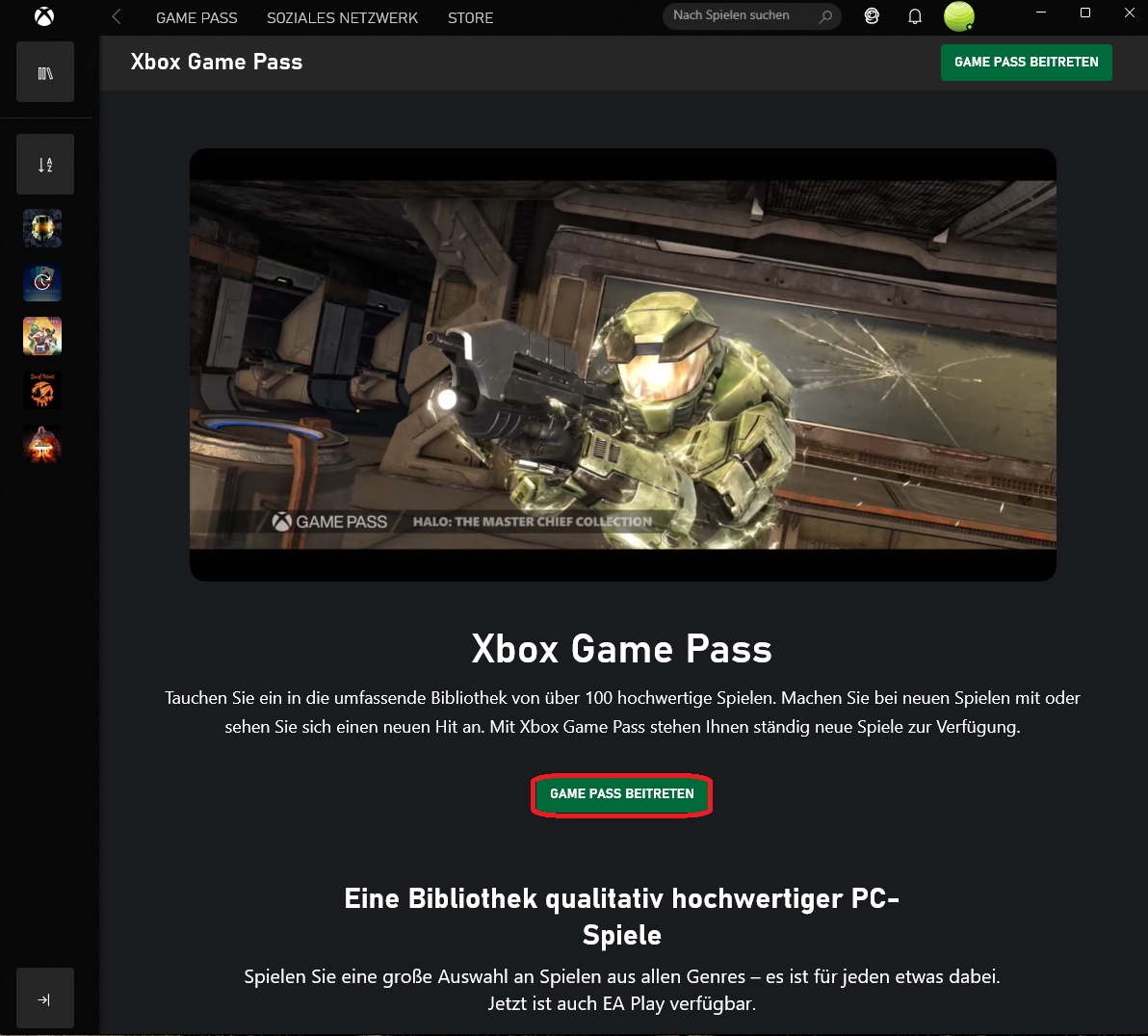
Task: Open Halo Master Chief Collection sidebar icon
Action: (42, 229)
